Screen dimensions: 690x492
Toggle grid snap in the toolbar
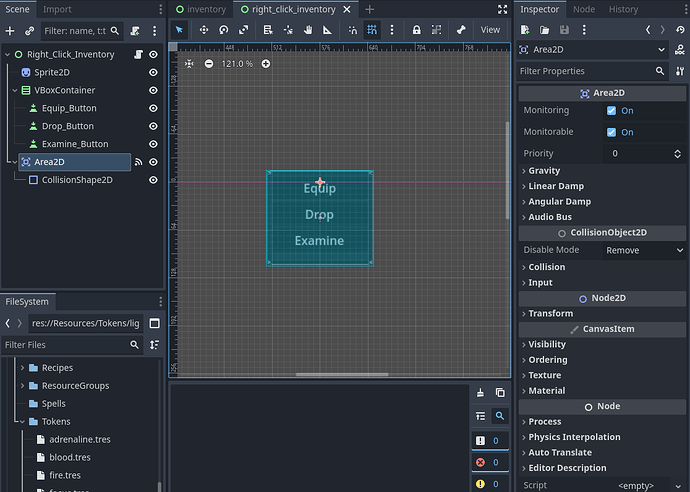(372, 30)
